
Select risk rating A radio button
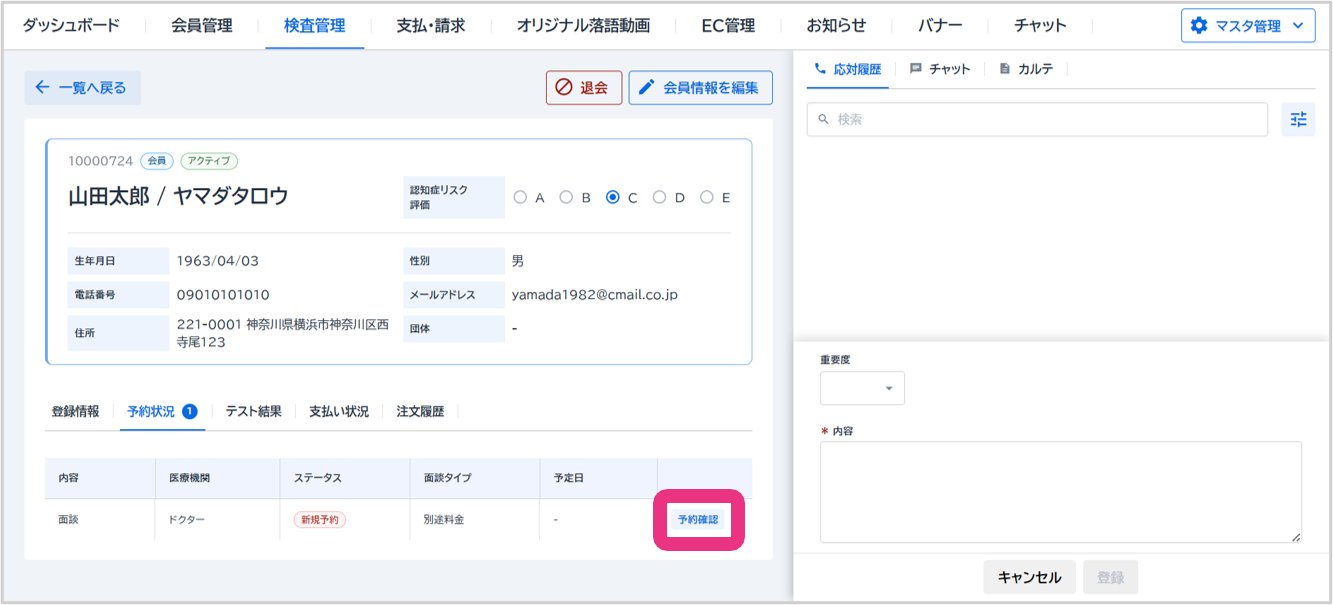click(520, 198)
